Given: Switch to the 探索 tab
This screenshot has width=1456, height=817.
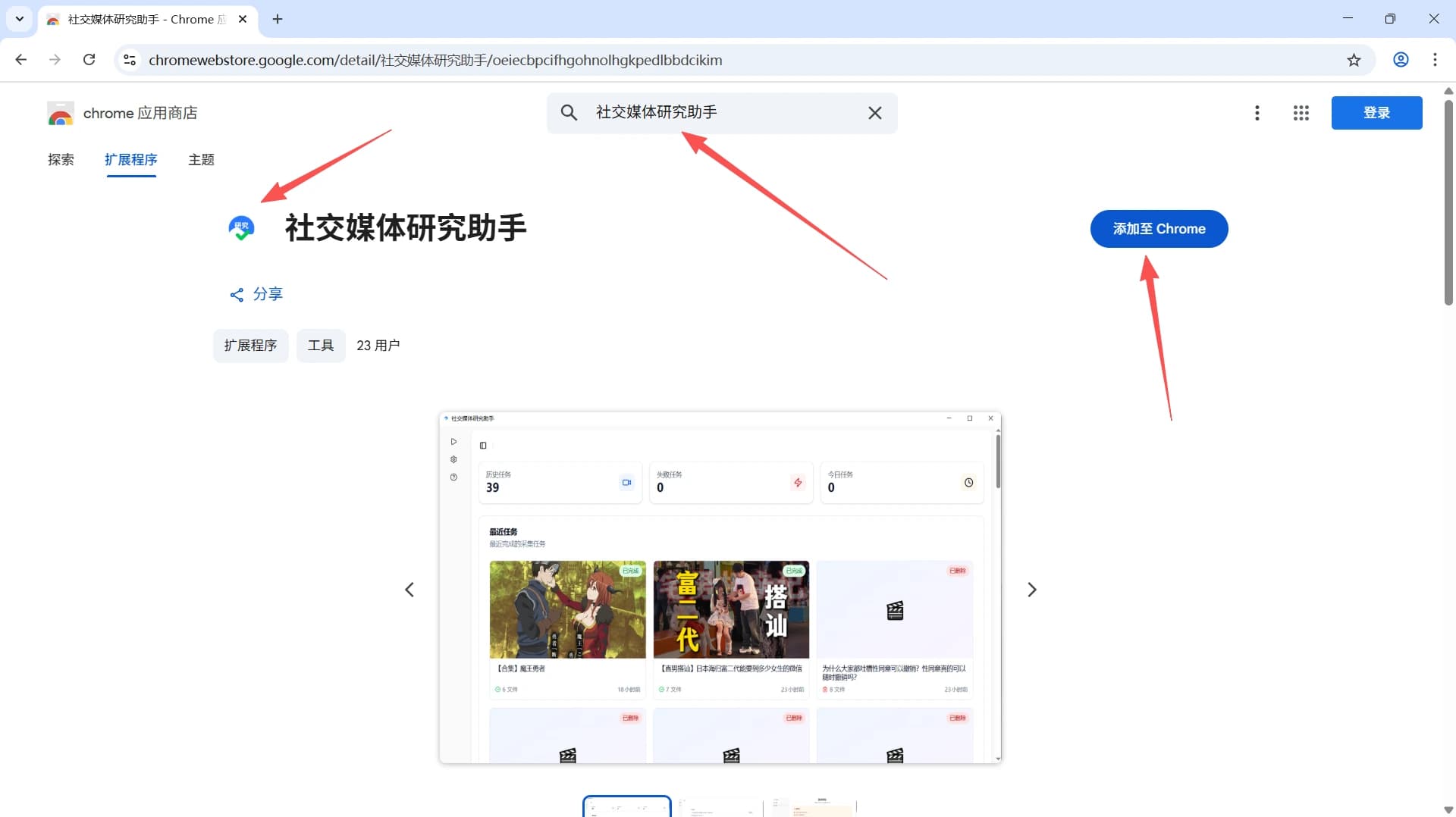Looking at the screenshot, I should (61, 160).
